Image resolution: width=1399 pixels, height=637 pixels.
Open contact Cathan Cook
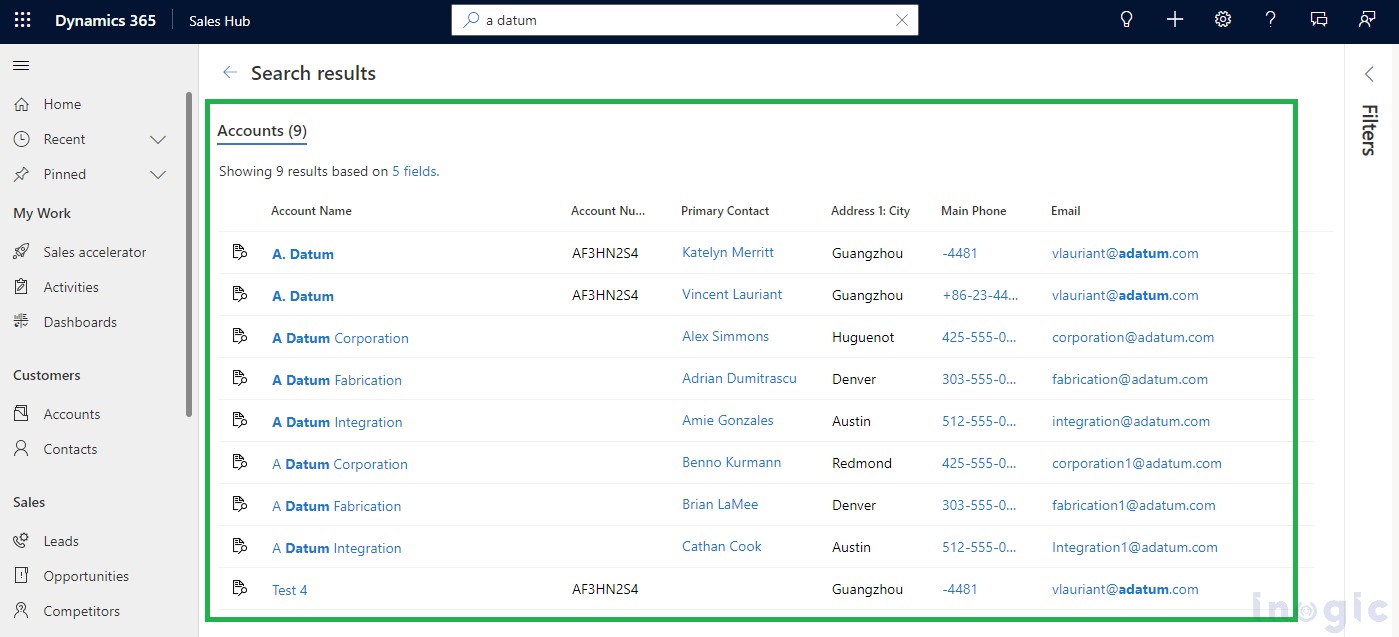pyautogui.click(x=722, y=546)
